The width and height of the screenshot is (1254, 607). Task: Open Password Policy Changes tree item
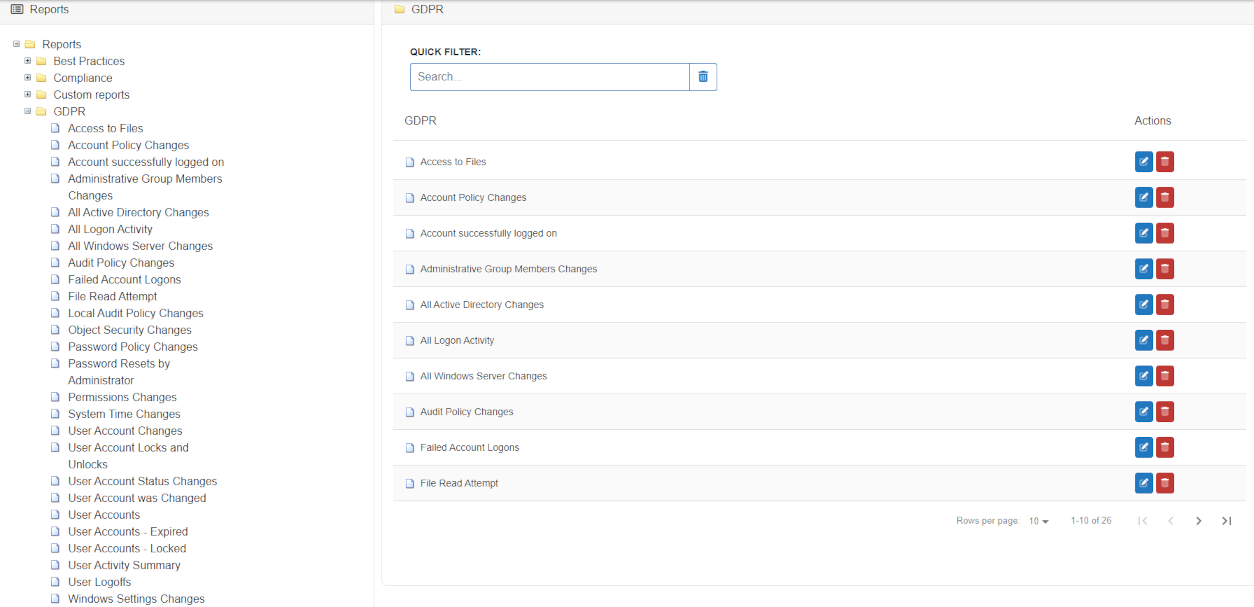(133, 347)
